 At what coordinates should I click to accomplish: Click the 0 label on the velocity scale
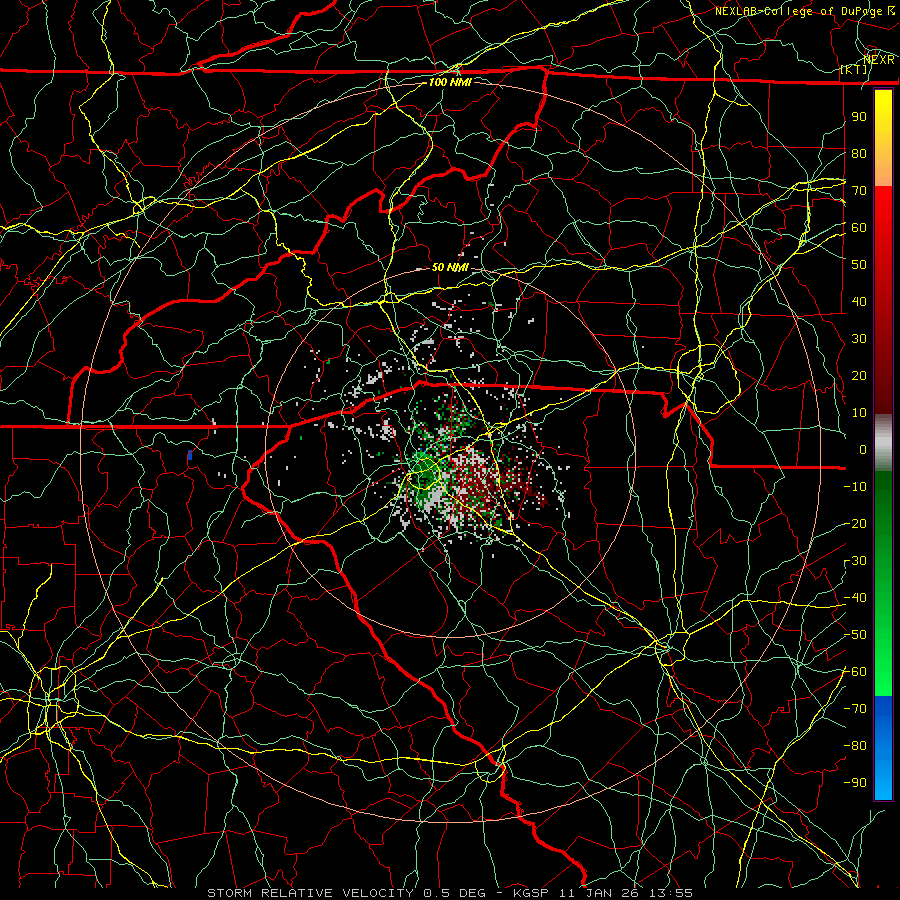tap(863, 449)
